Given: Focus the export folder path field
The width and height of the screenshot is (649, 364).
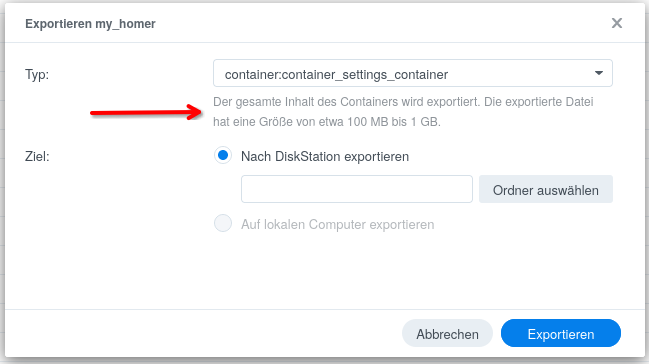Looking at the screenshot, I should 357,189.
